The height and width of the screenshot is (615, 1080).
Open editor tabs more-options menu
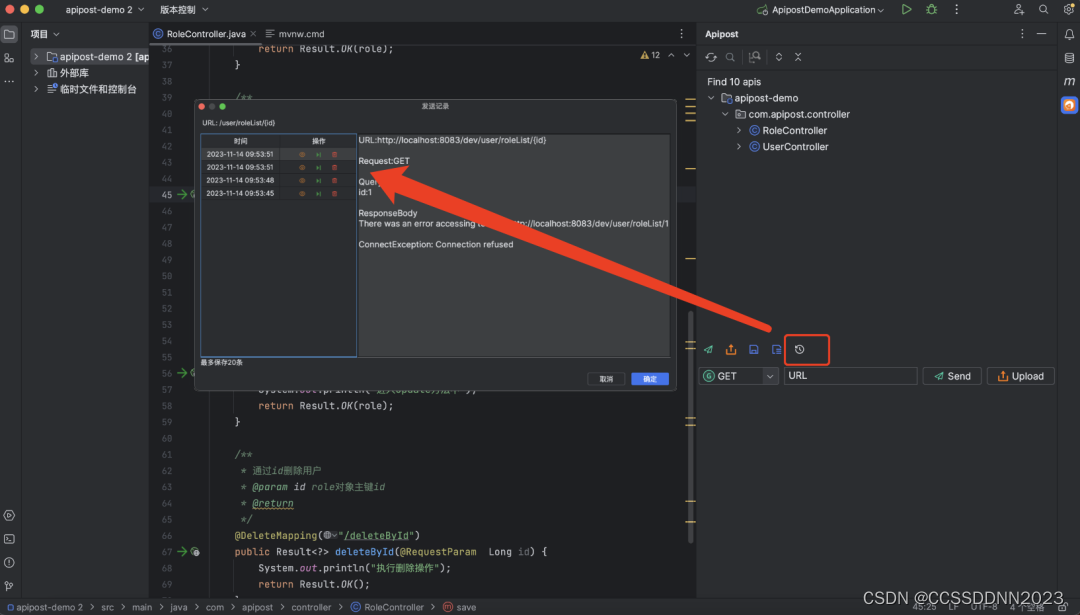tap(681, 34)
